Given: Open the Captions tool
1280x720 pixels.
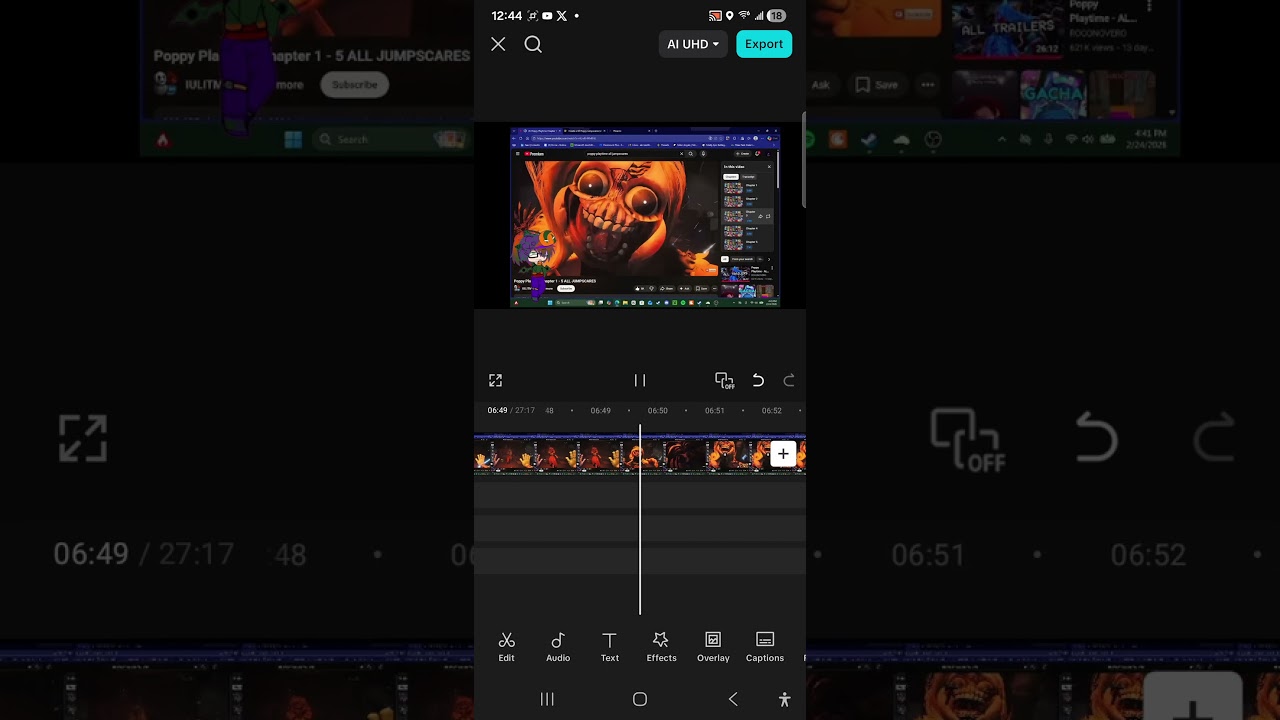Looking at the screenshot, I should click(765, 647).
